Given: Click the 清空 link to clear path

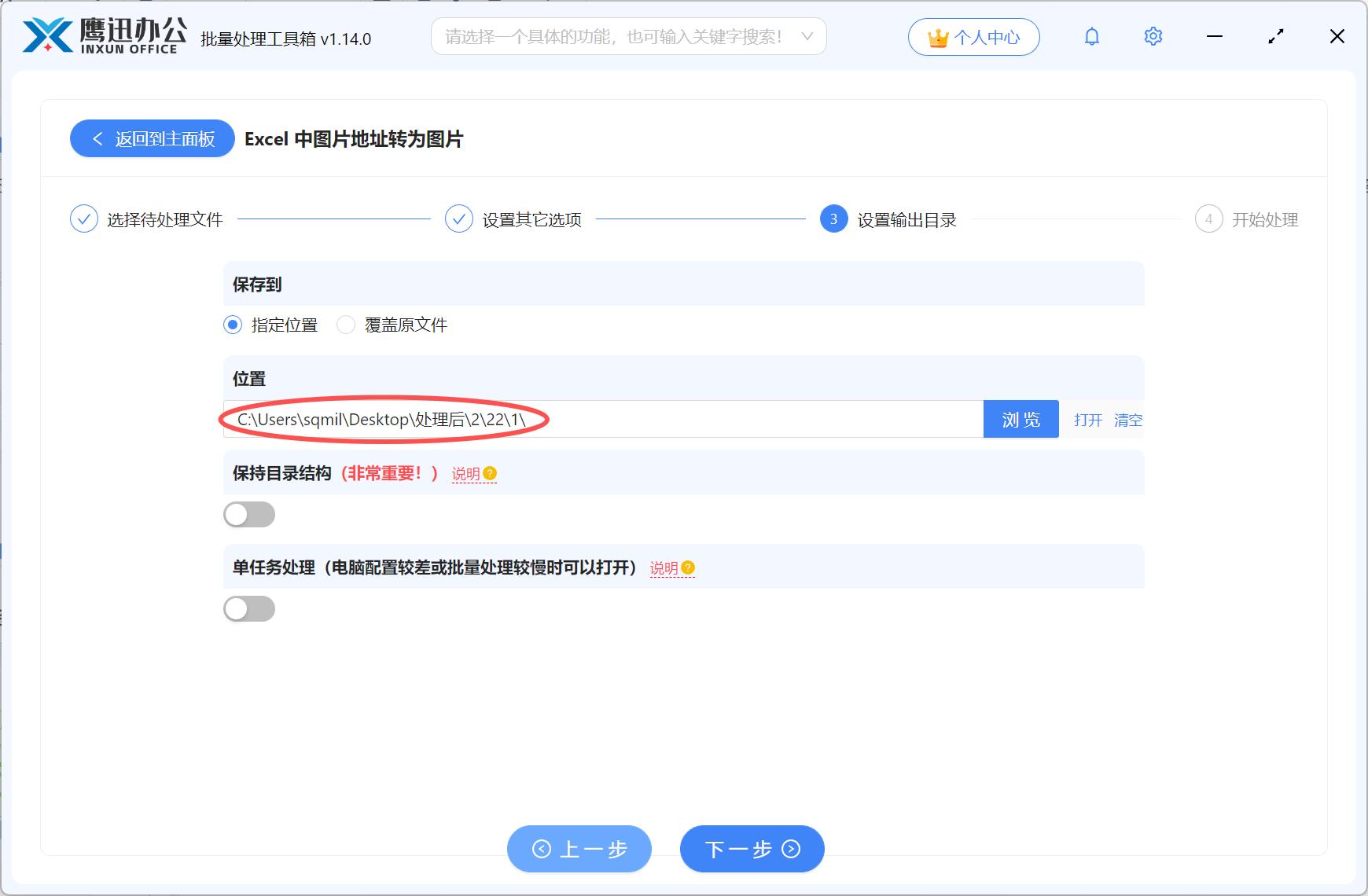Looking at the screenshot, I should tap(1128, 420).
